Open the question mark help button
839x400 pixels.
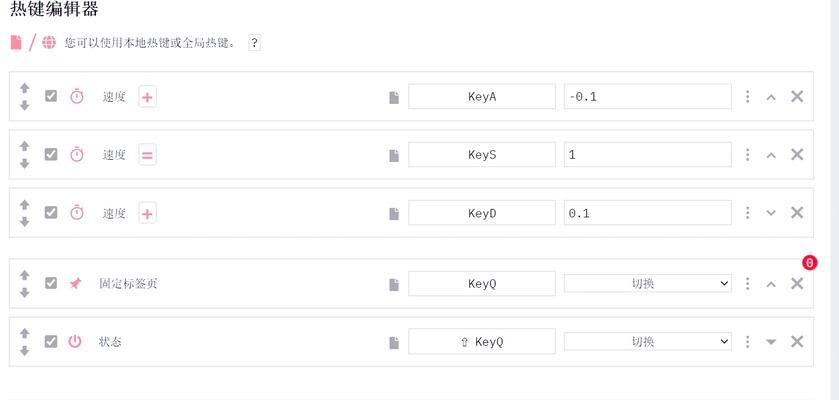(x=255, y=43)
